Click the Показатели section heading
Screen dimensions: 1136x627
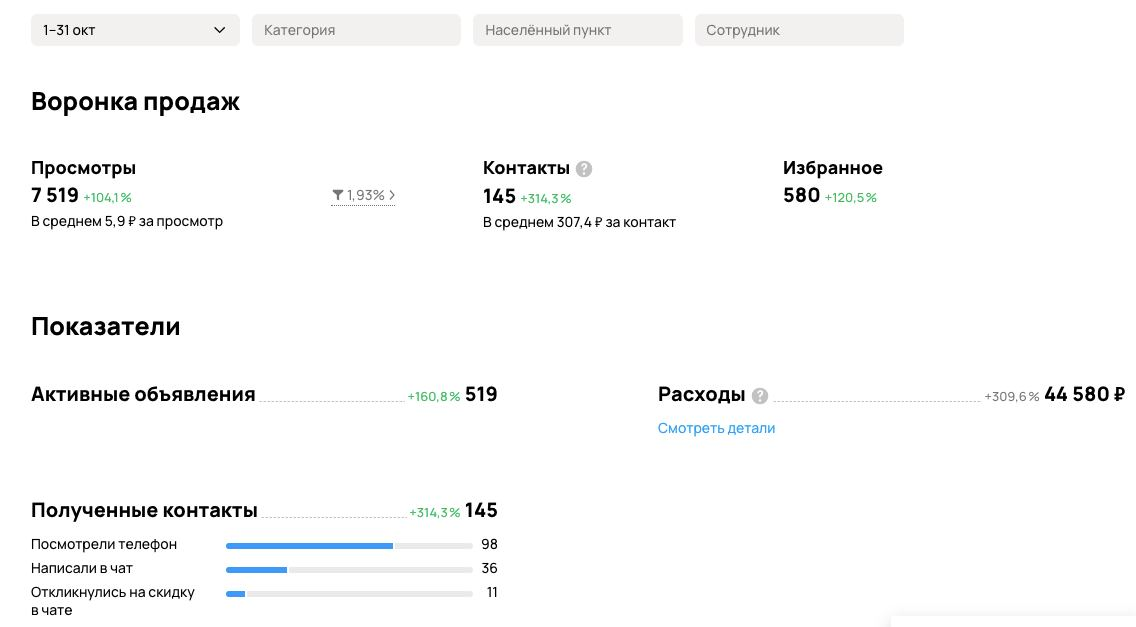[105, 326]
